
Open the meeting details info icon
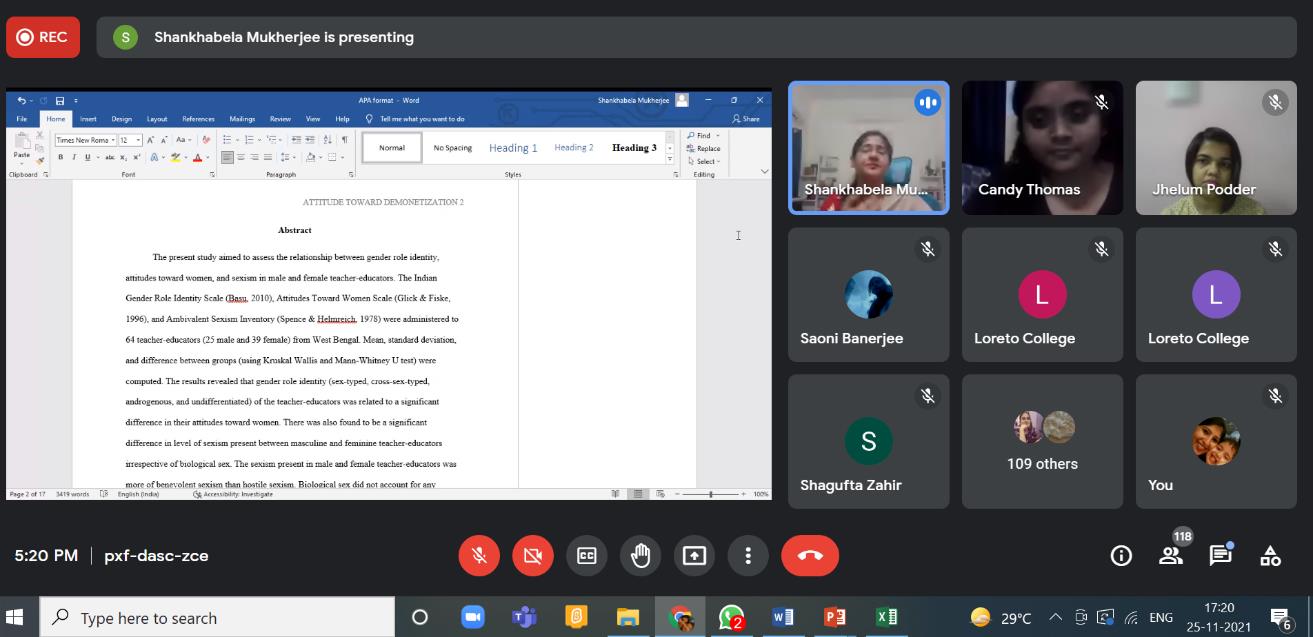click(1121, 556)
